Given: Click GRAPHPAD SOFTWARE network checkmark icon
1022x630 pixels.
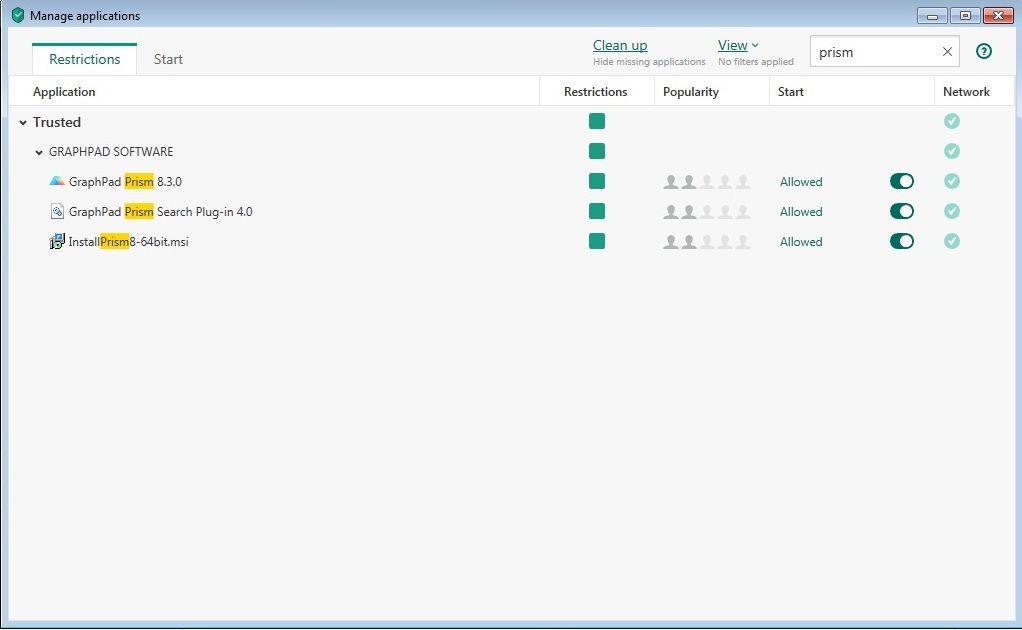Looking at the screenshot, I should (952, 151).
